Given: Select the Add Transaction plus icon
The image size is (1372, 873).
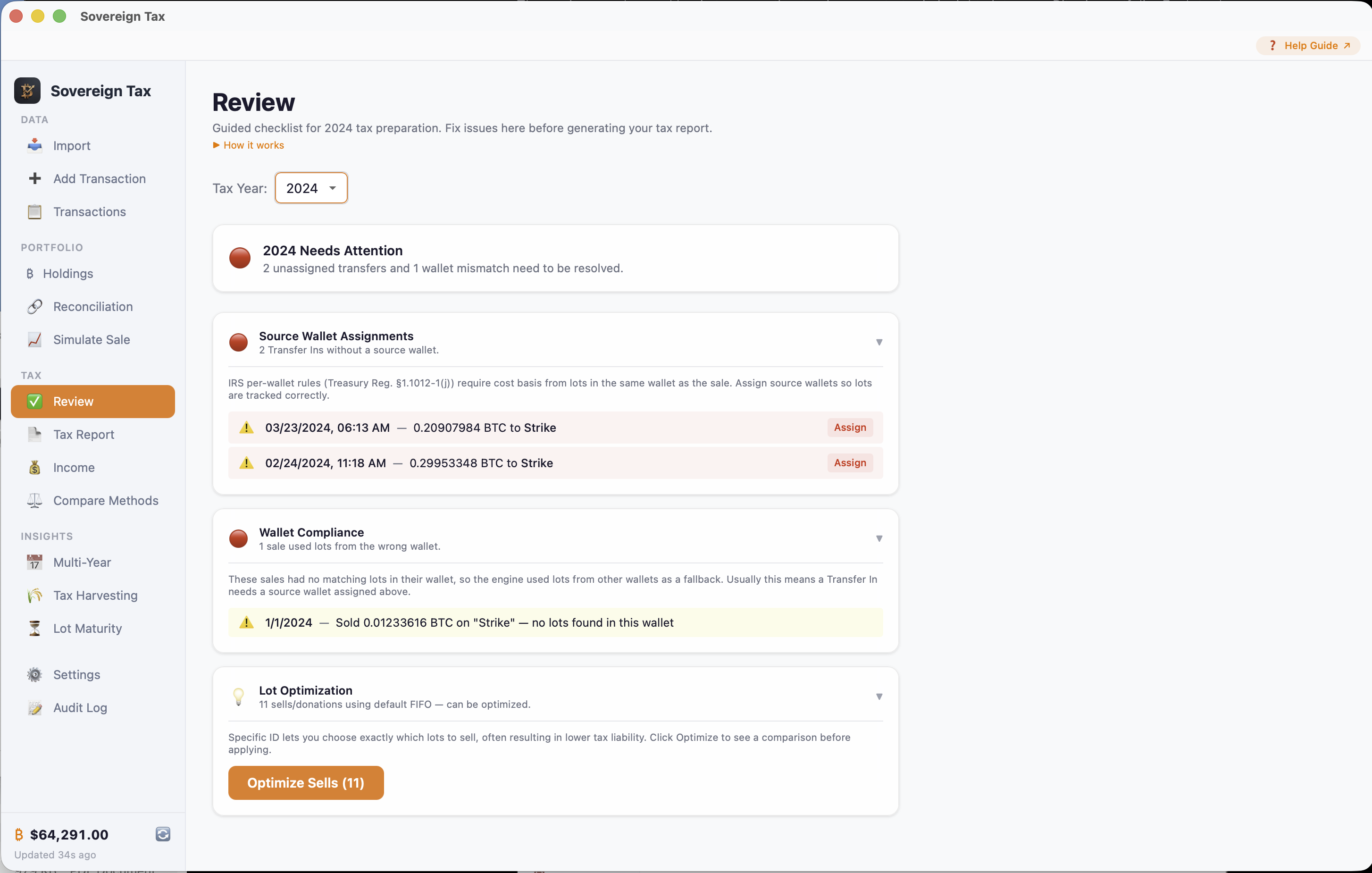Looking at the screenshot, I should 35,178.
